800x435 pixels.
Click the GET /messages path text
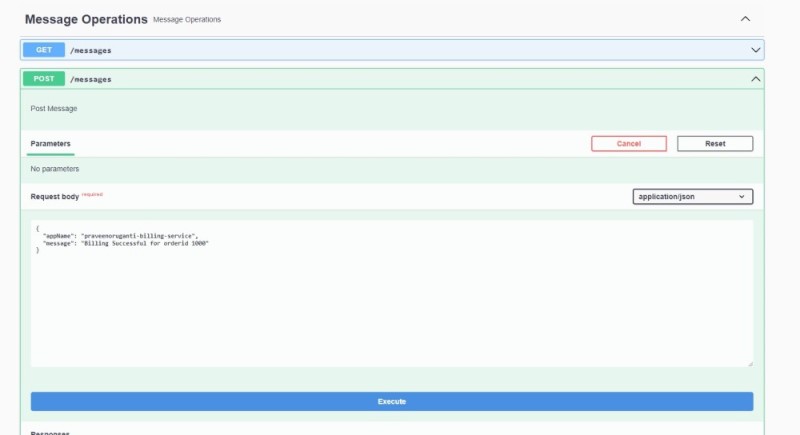pos(91,50)
